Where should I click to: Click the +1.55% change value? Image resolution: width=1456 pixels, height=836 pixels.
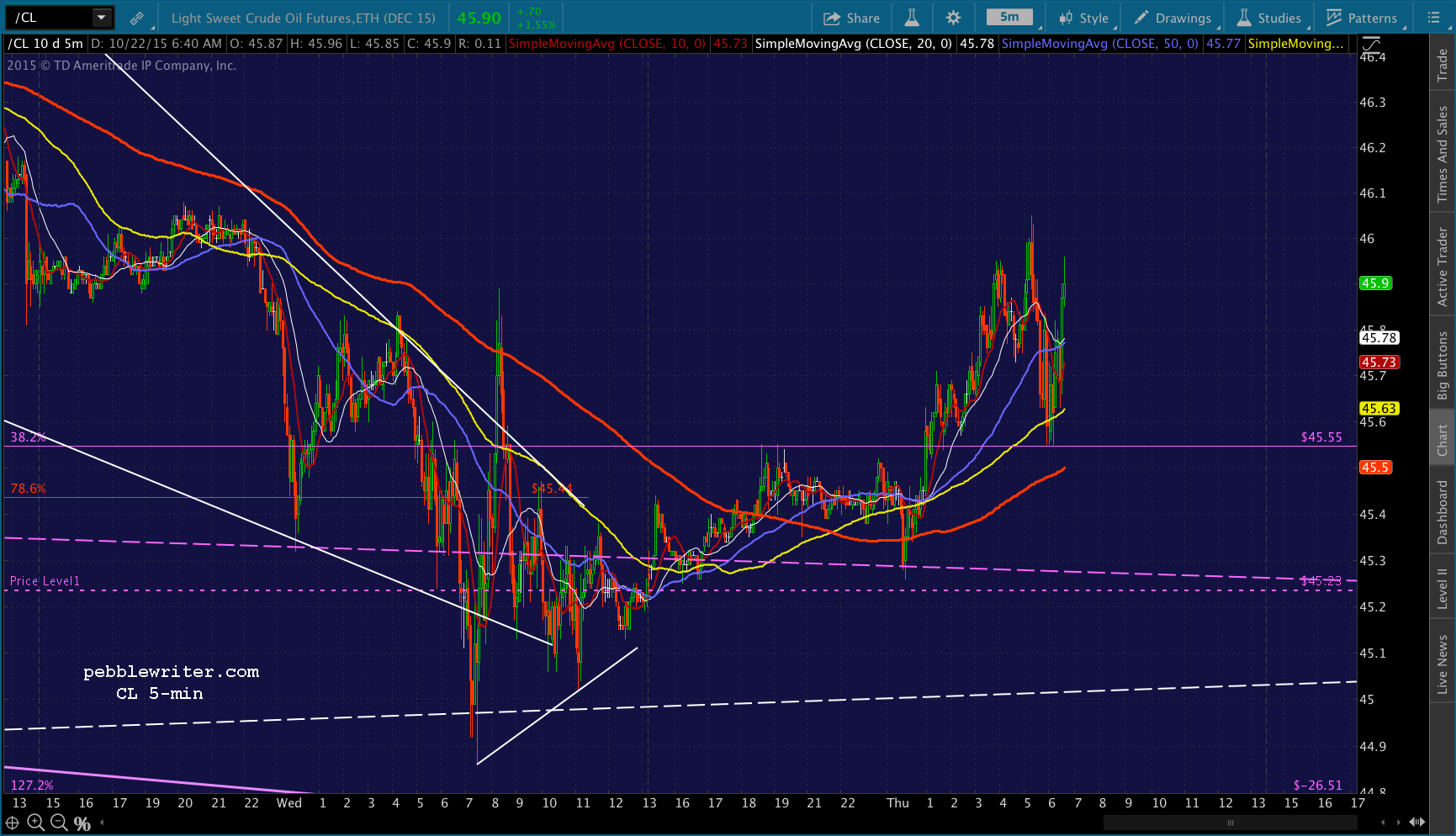[x=537, y=24]
